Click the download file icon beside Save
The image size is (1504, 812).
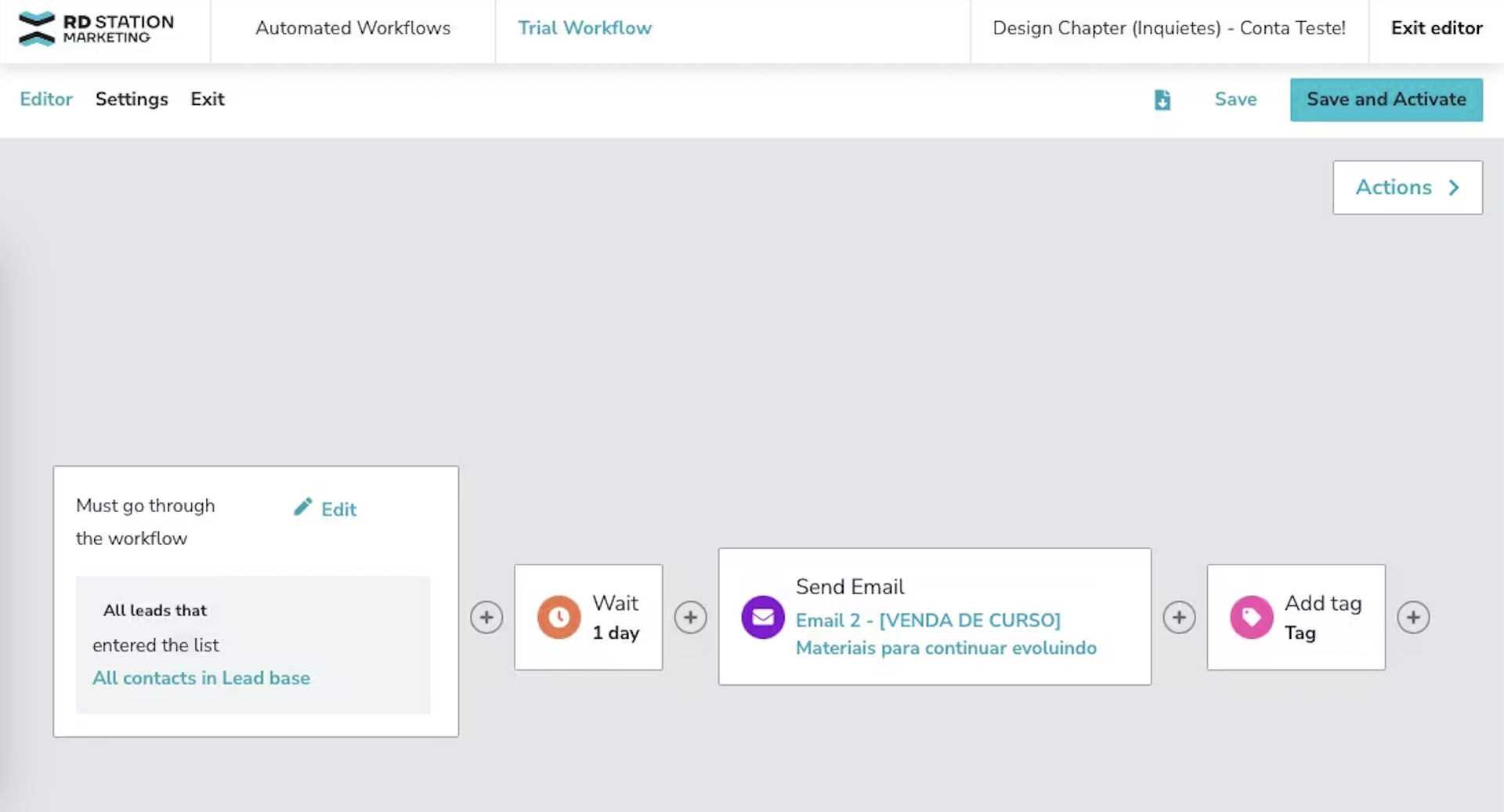click(x=1162, y=99)
